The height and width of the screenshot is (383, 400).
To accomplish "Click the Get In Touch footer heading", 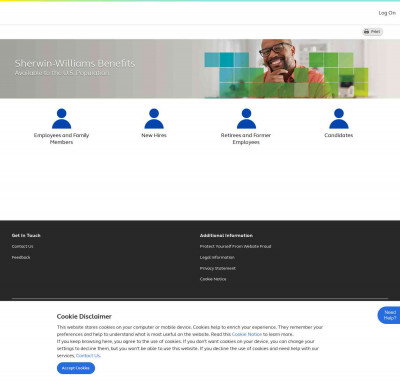I will click(x=26, y=235).
